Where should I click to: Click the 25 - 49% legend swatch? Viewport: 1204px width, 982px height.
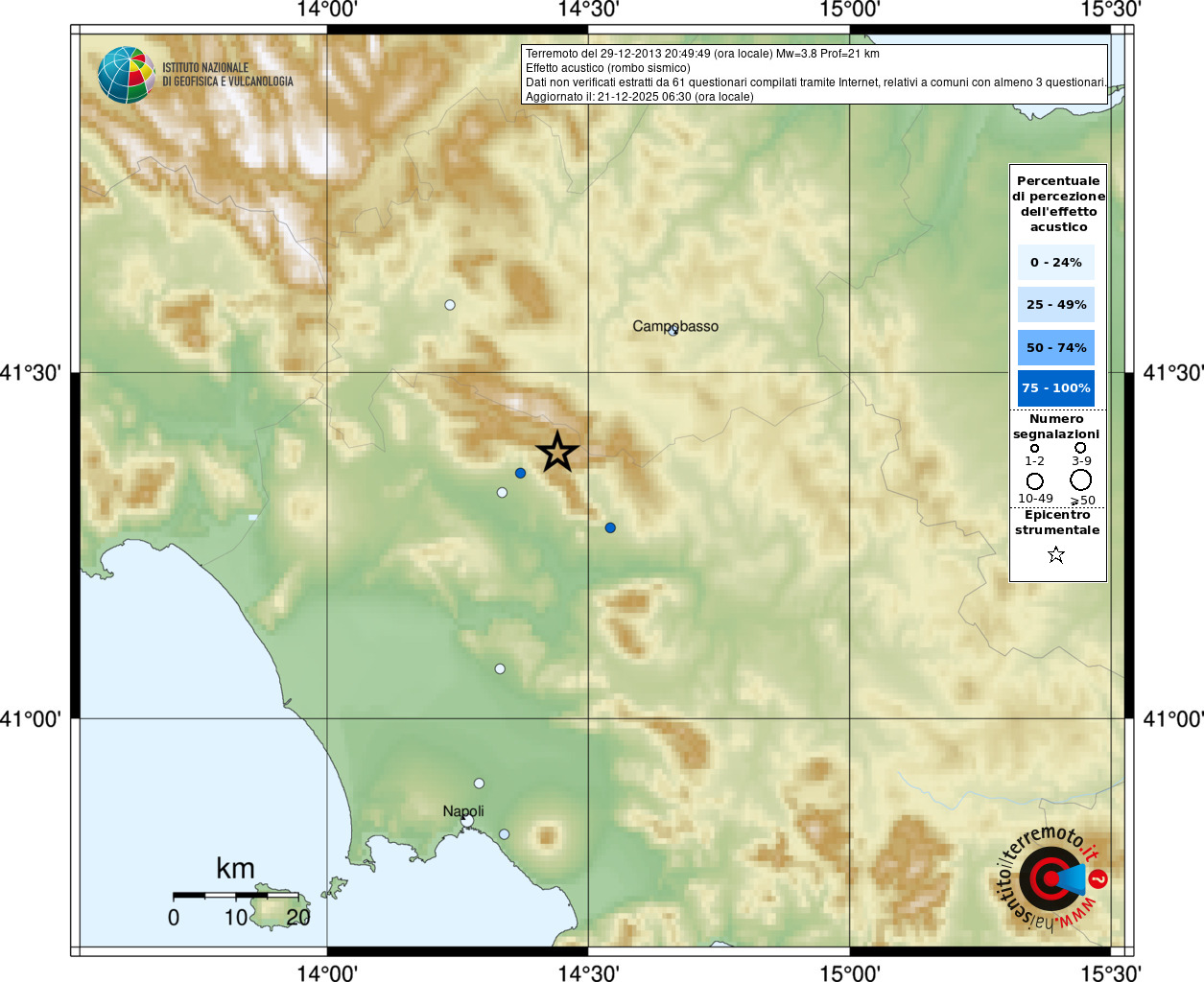(1056, 304)
